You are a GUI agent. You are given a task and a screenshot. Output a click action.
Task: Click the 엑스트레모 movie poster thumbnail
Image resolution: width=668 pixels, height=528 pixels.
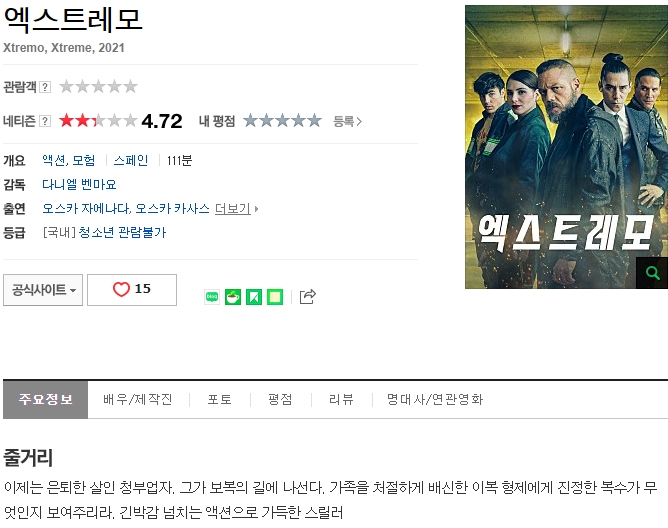point(566,147)
